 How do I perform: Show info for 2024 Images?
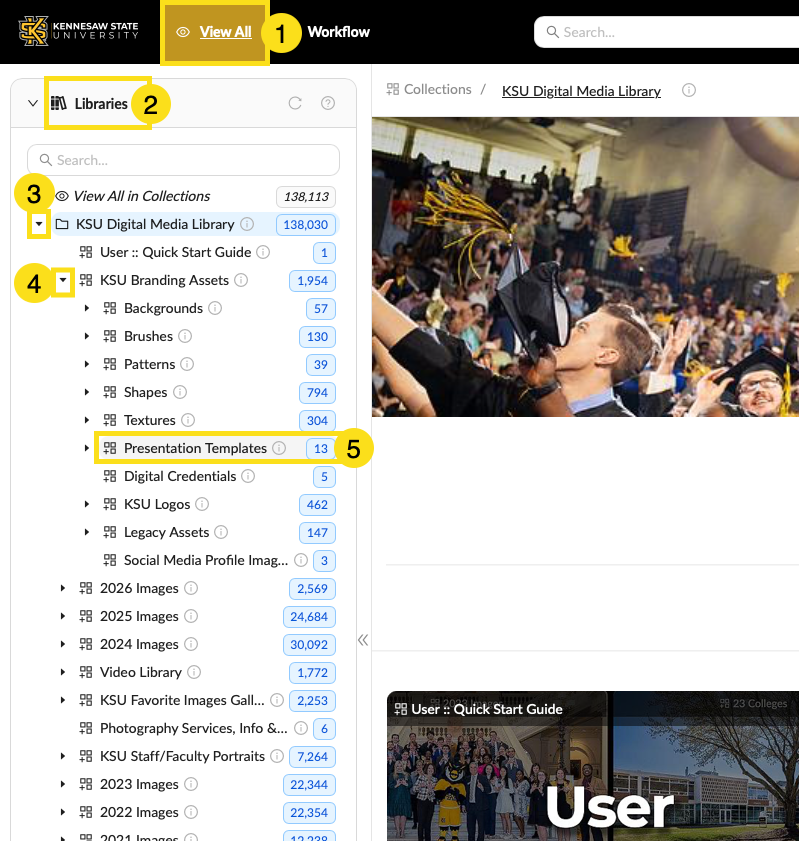pos(191,644)
